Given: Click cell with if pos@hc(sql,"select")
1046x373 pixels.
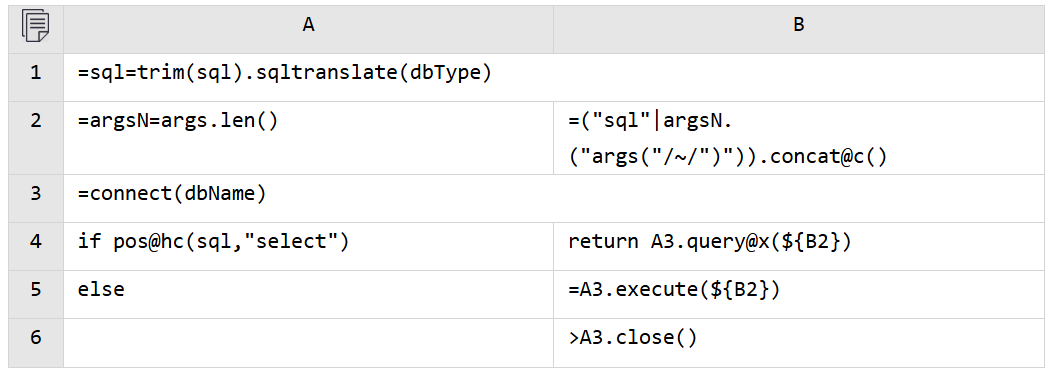Looking at the screenshot, I should 308,246.
